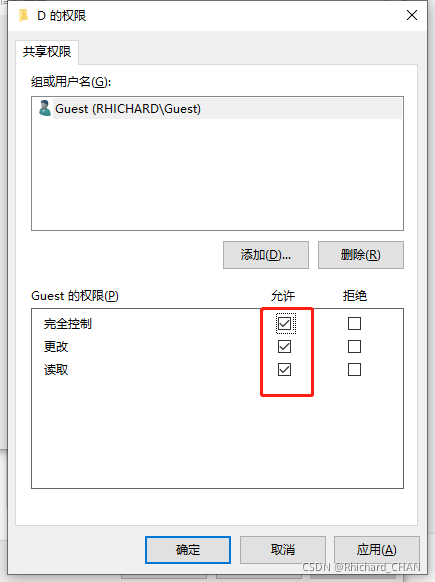Select the 更改 permission label
The height and width of the screenshot is (582, 435).
56,347
